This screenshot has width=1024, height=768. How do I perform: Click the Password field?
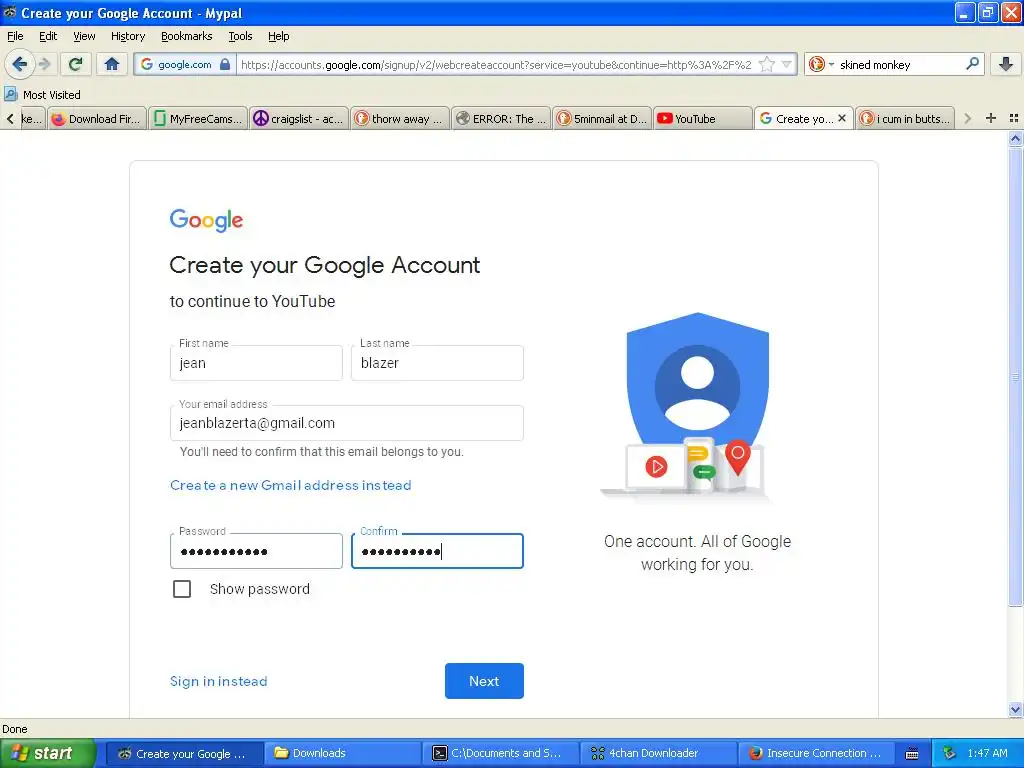coord(256,551)
